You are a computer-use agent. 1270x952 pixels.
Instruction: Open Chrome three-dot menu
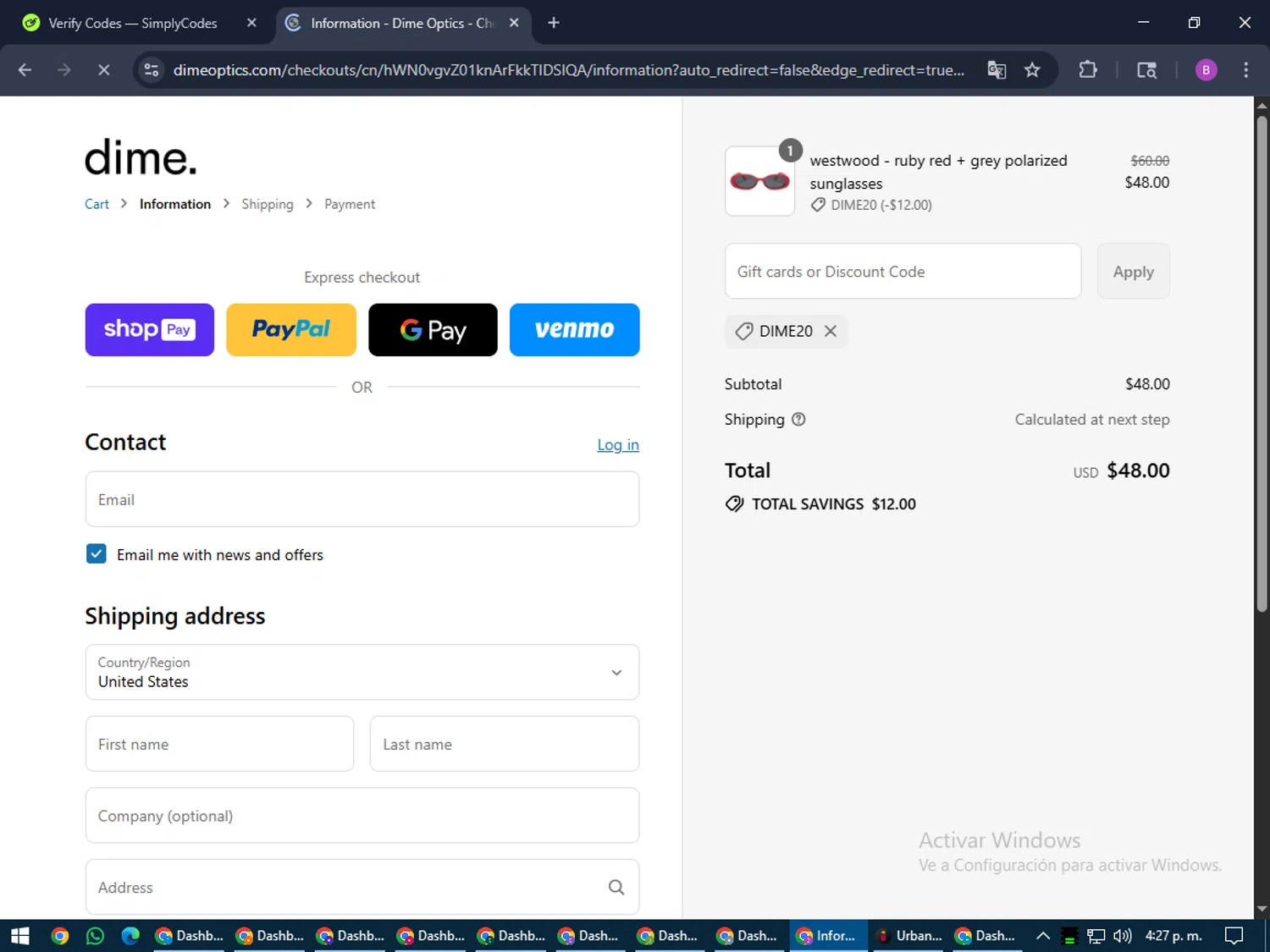coord(1245,70)
